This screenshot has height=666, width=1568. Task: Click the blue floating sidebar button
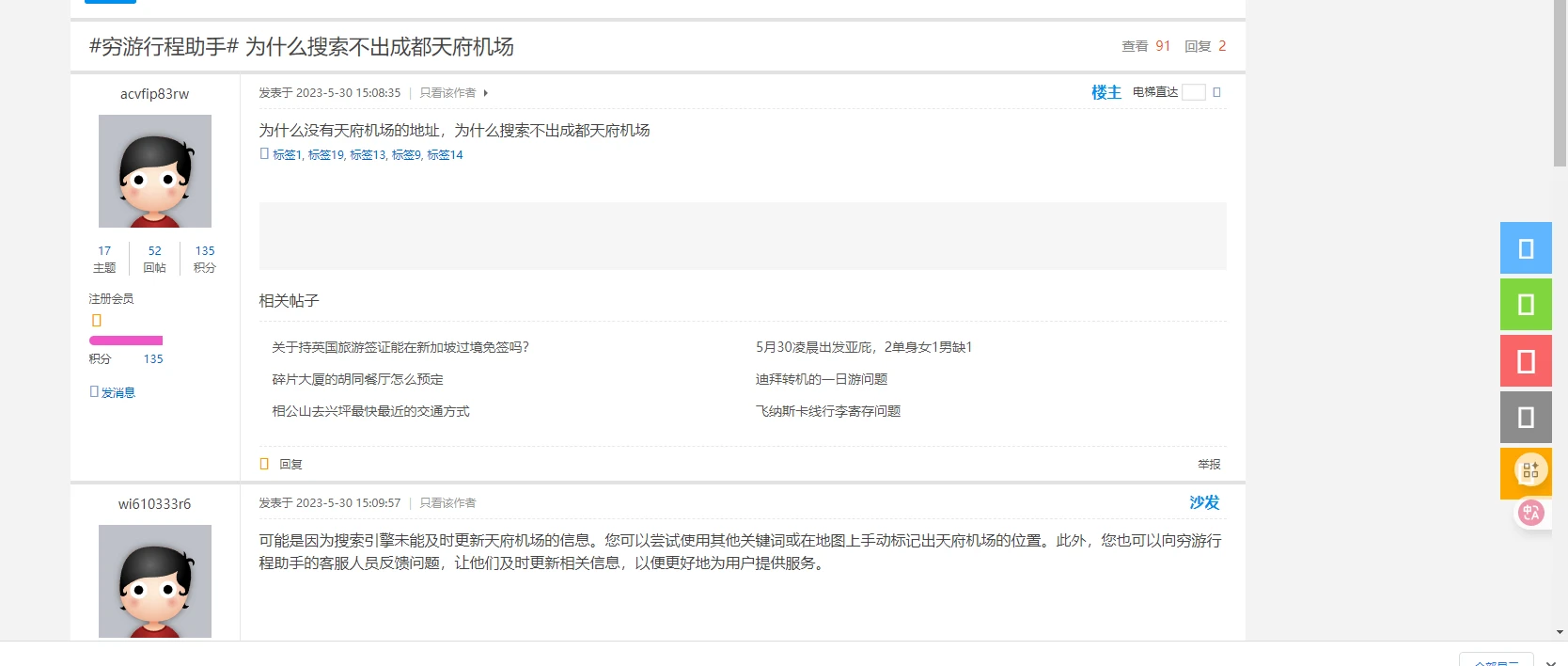click(1525, 248)
